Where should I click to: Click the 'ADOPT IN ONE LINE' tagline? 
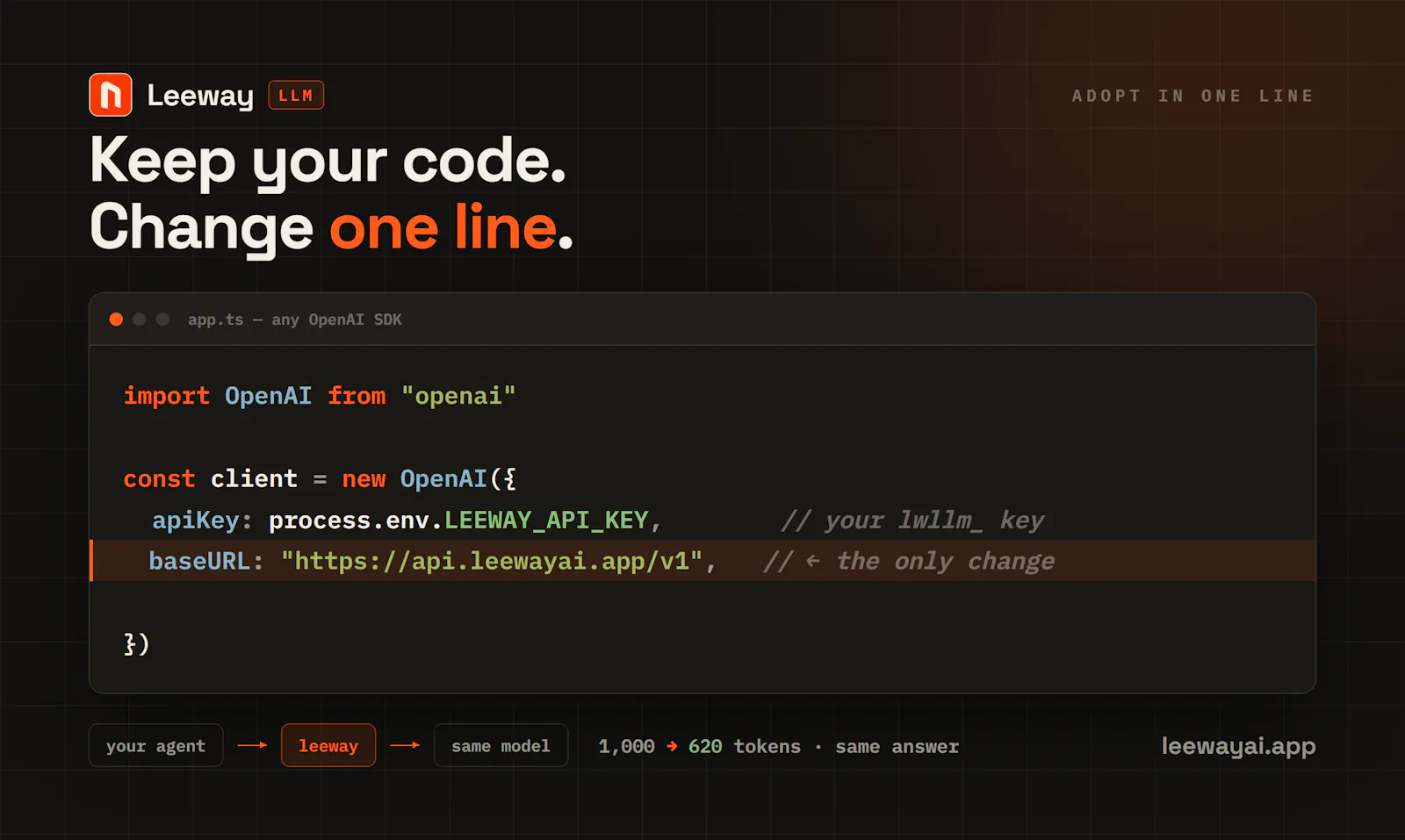click(x=1192, y=96)
